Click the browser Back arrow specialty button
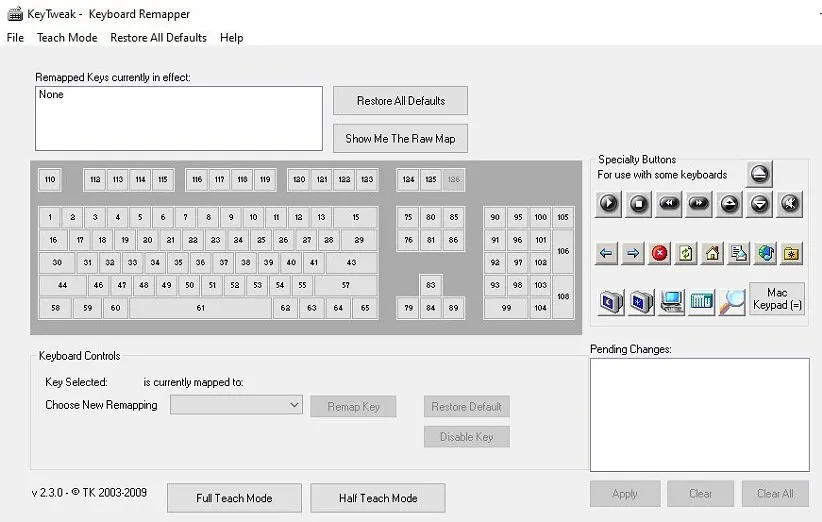This screenshot has width=822, height=522. tap(606, 254)
